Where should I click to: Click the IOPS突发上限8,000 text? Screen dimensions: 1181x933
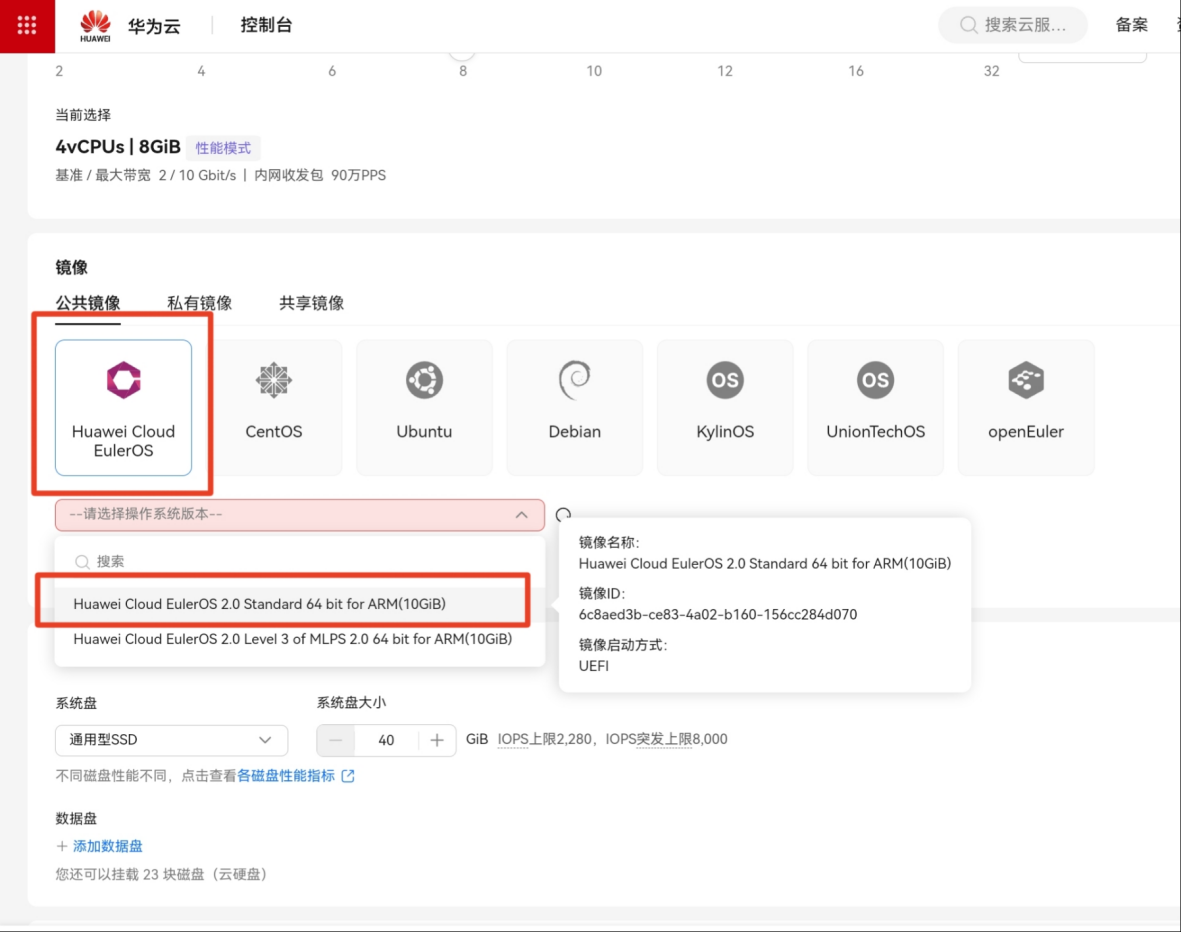click(667, 739)
